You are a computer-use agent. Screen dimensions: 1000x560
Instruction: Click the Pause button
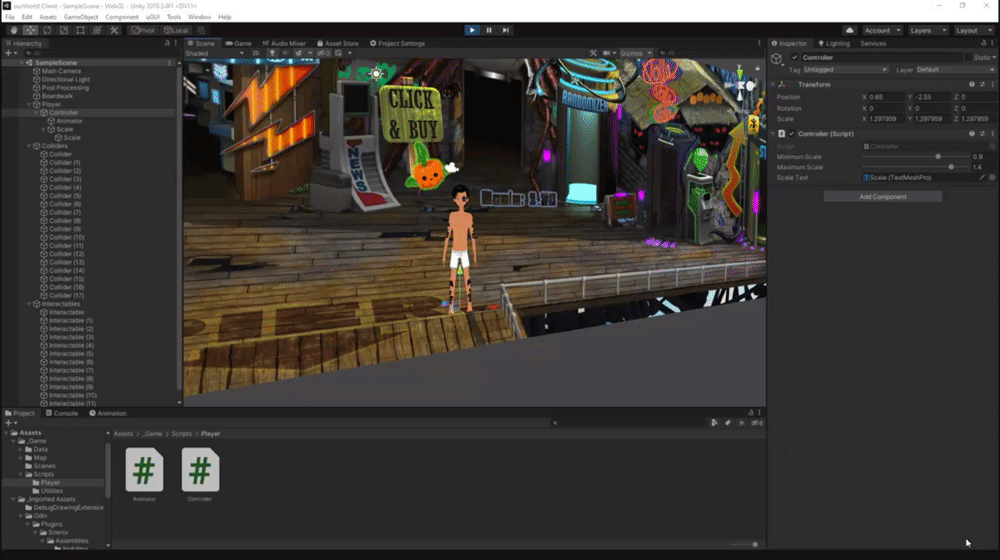point(489,30)
